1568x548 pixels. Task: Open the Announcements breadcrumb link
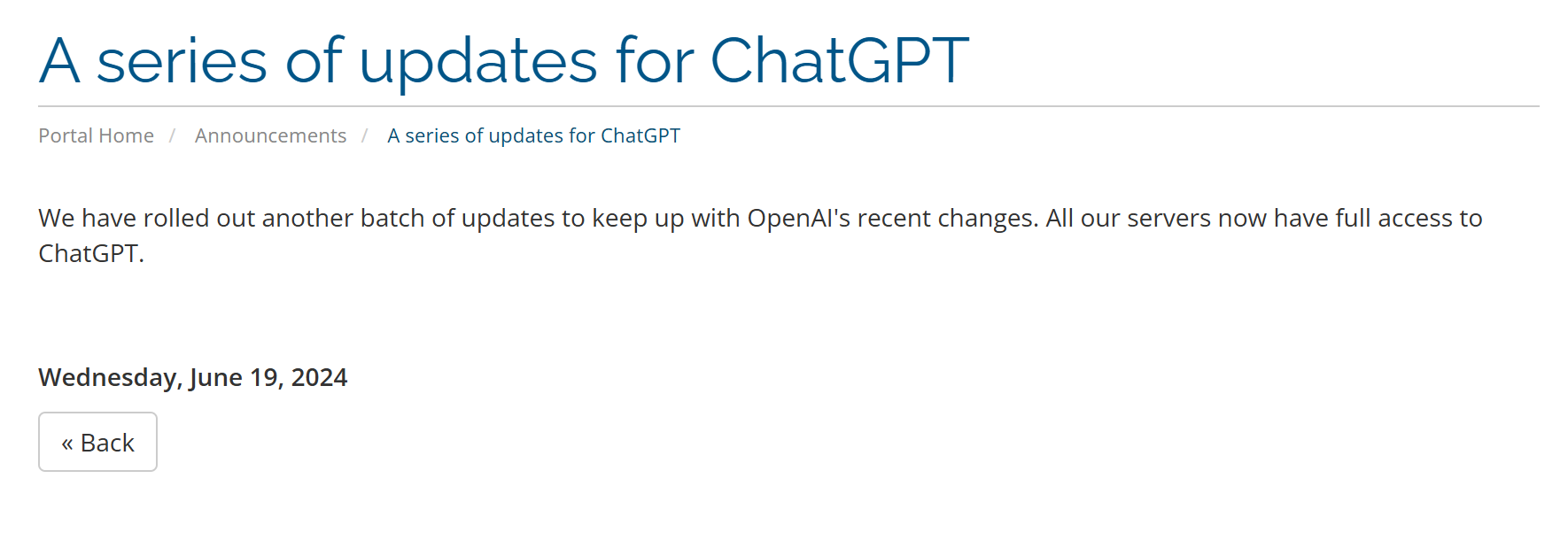click(270, 135)
